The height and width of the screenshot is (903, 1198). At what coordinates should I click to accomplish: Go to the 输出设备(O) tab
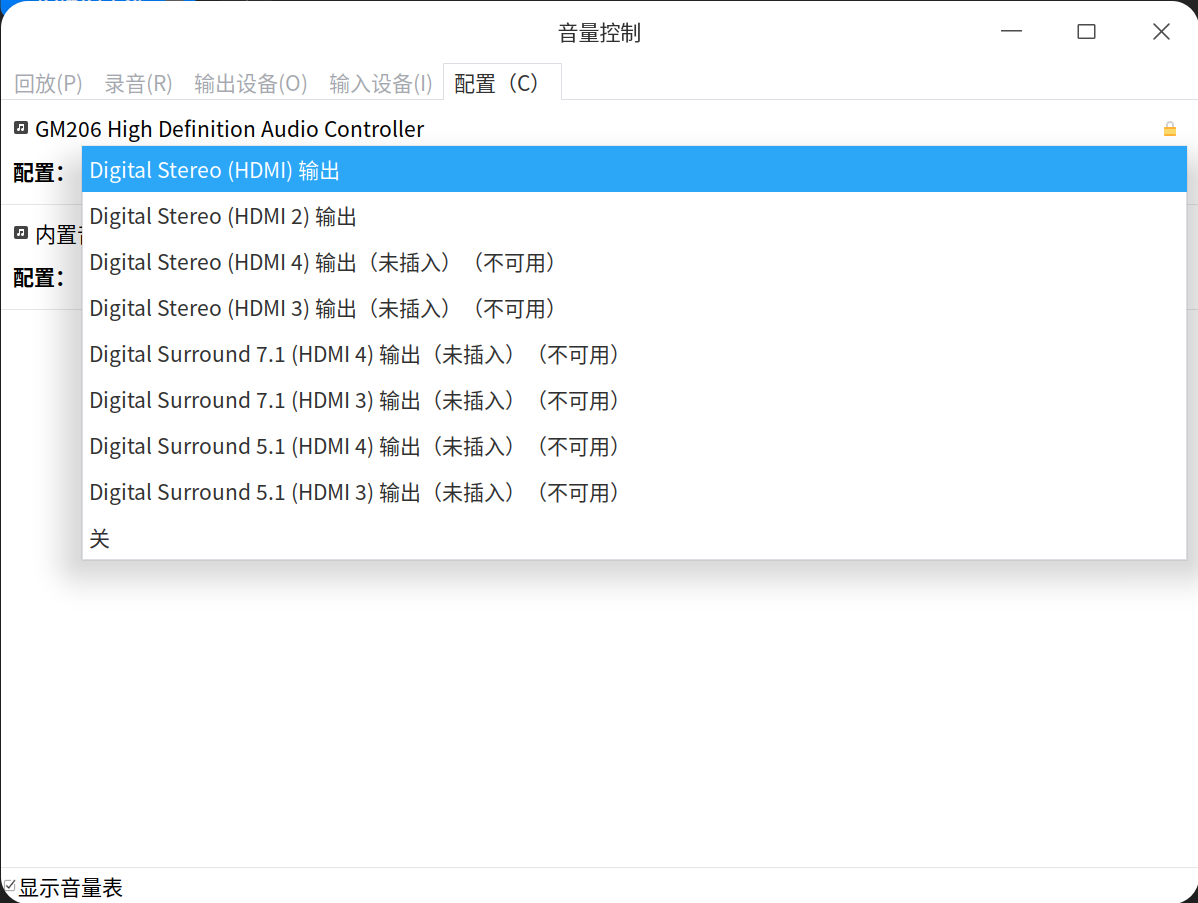pyautogui.click(x=251, y=83)
